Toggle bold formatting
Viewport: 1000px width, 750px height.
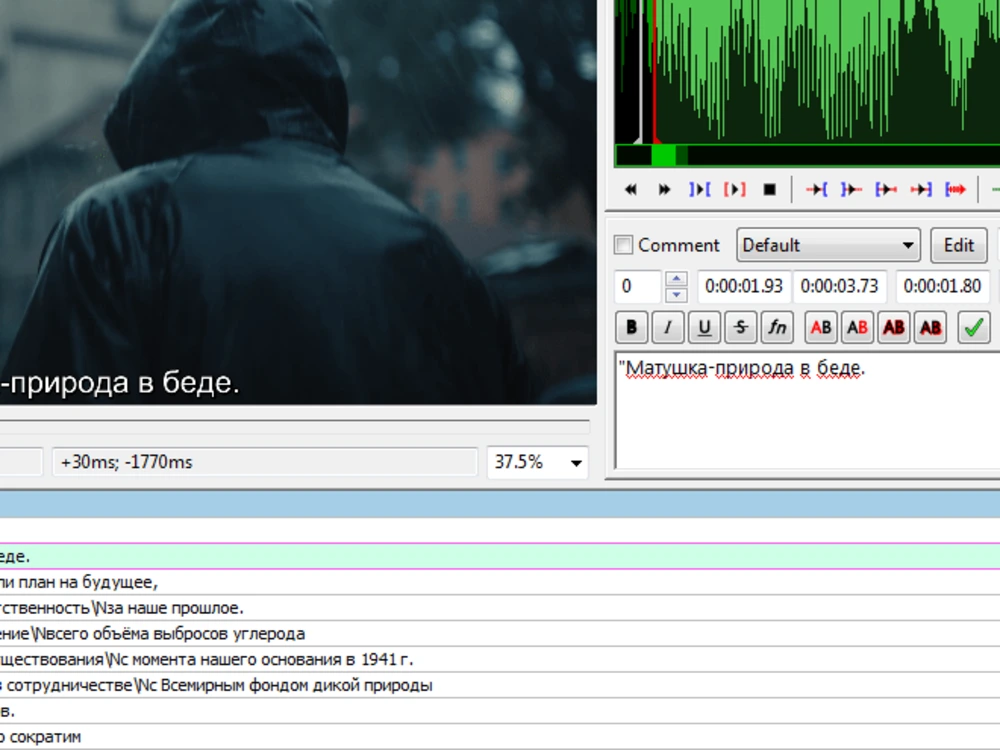631,327
